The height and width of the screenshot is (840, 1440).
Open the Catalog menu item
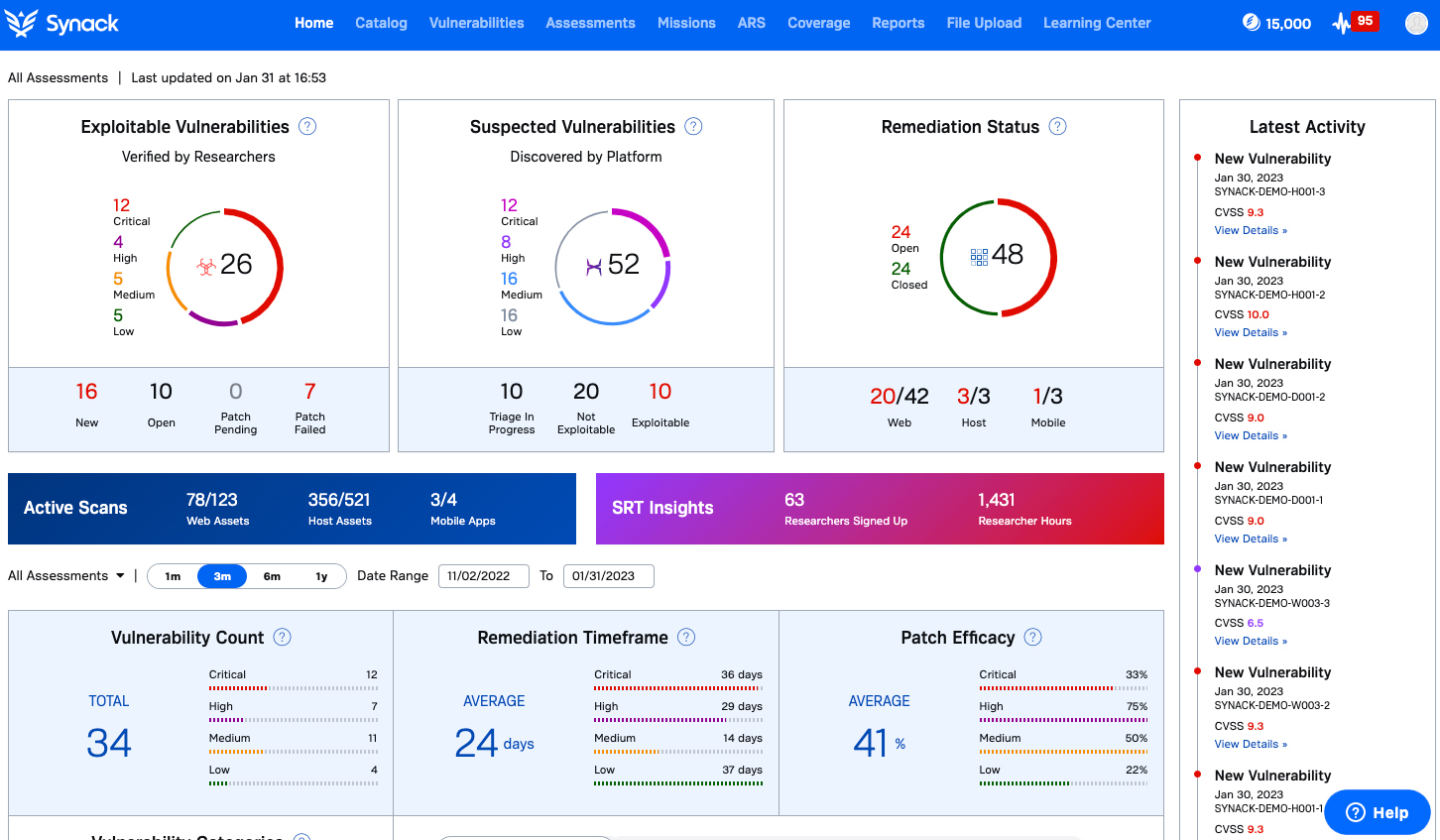point(381,23)
